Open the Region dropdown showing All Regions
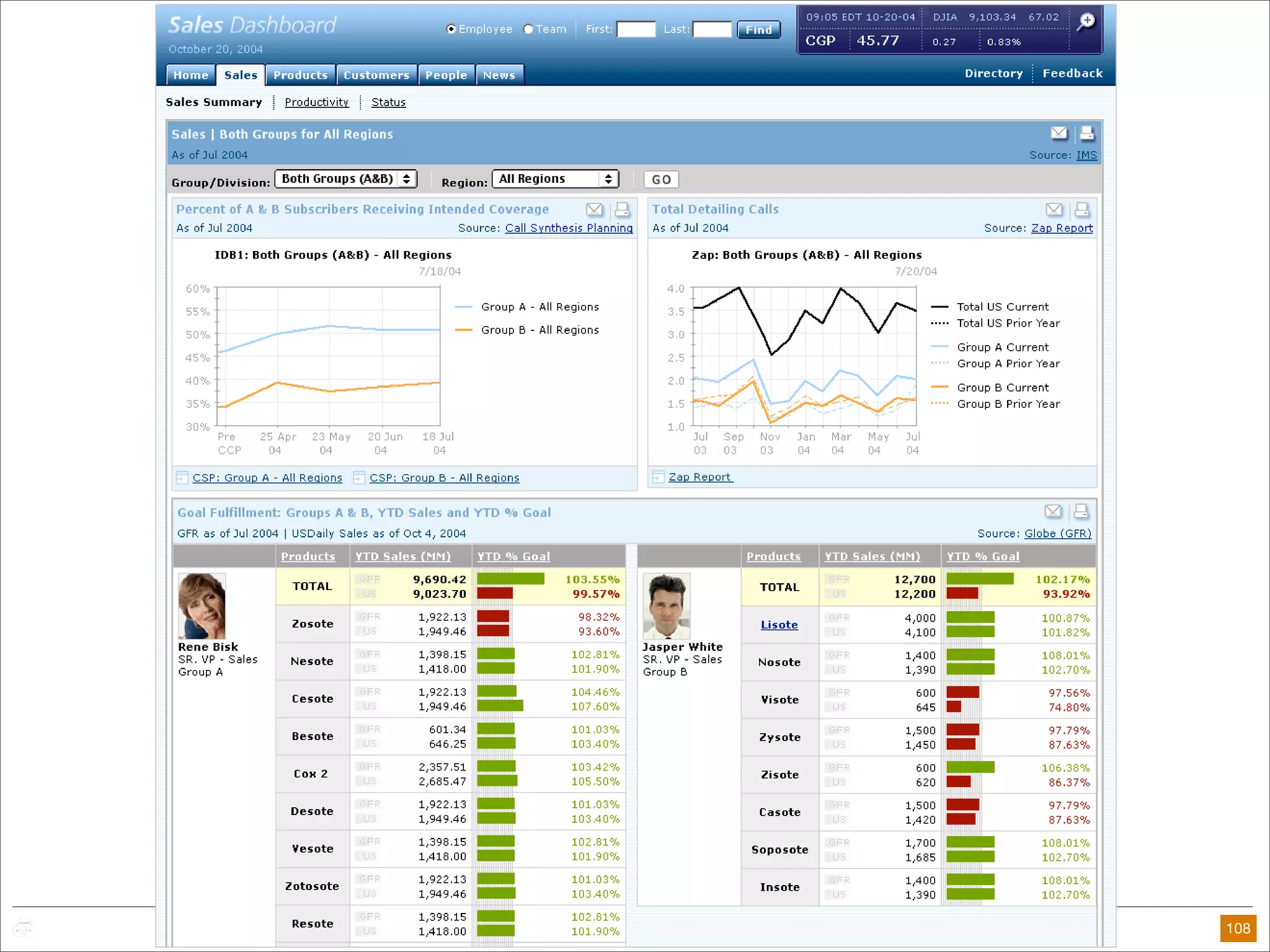The width and height of the screenshot is (1270, 952). 556,179
